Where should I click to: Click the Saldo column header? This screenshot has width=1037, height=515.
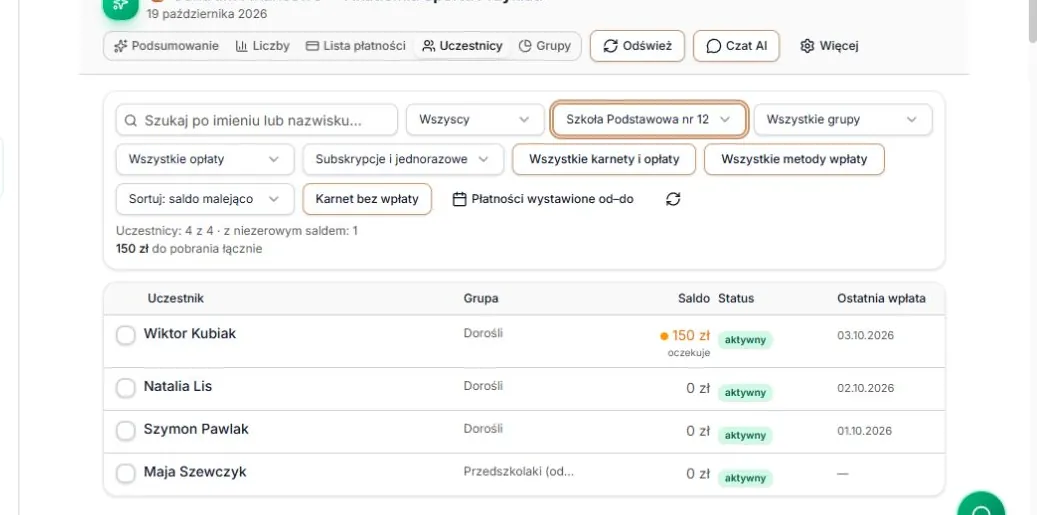coord(694,299)
